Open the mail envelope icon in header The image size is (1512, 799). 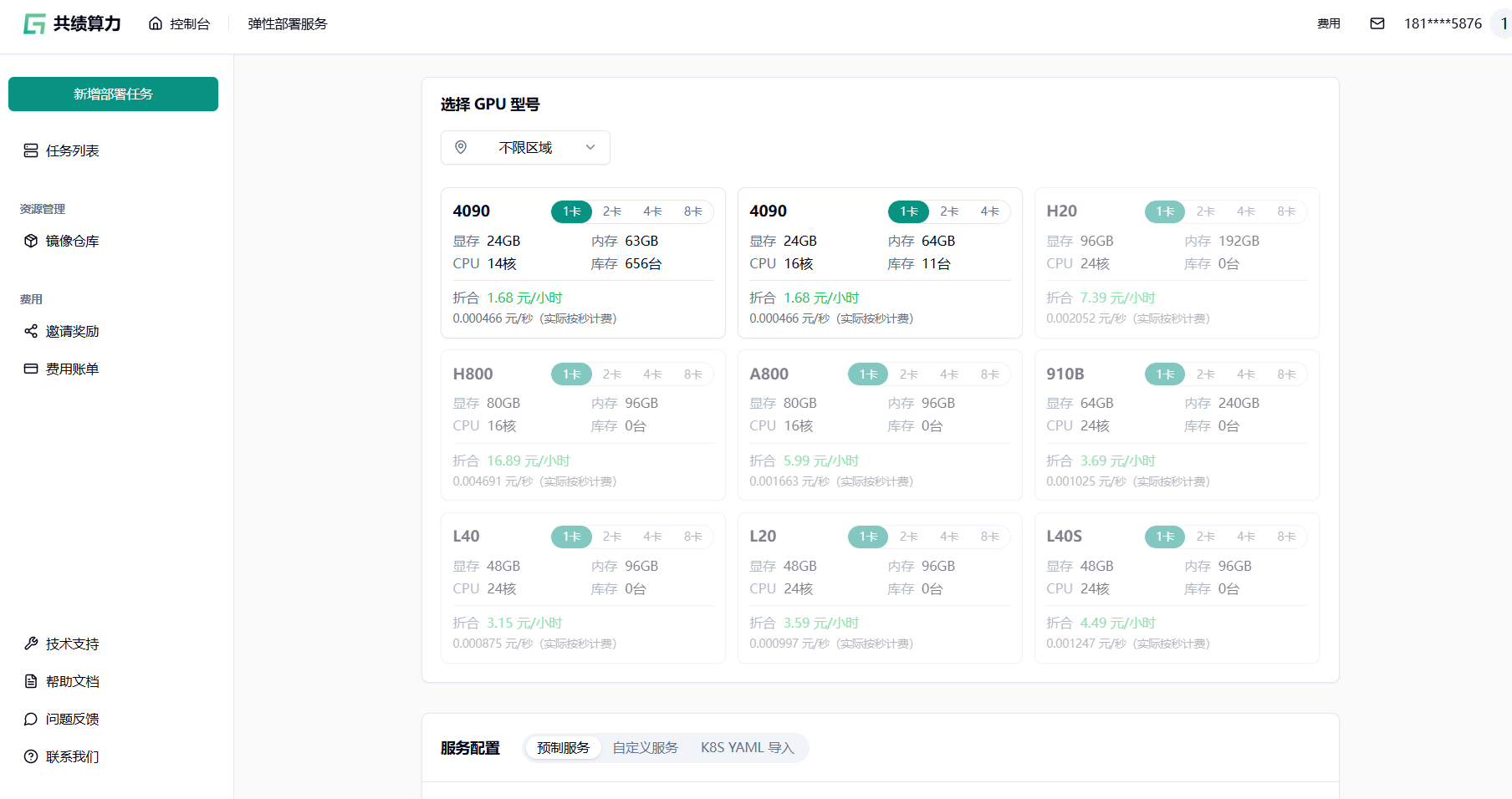[1377, 23]
